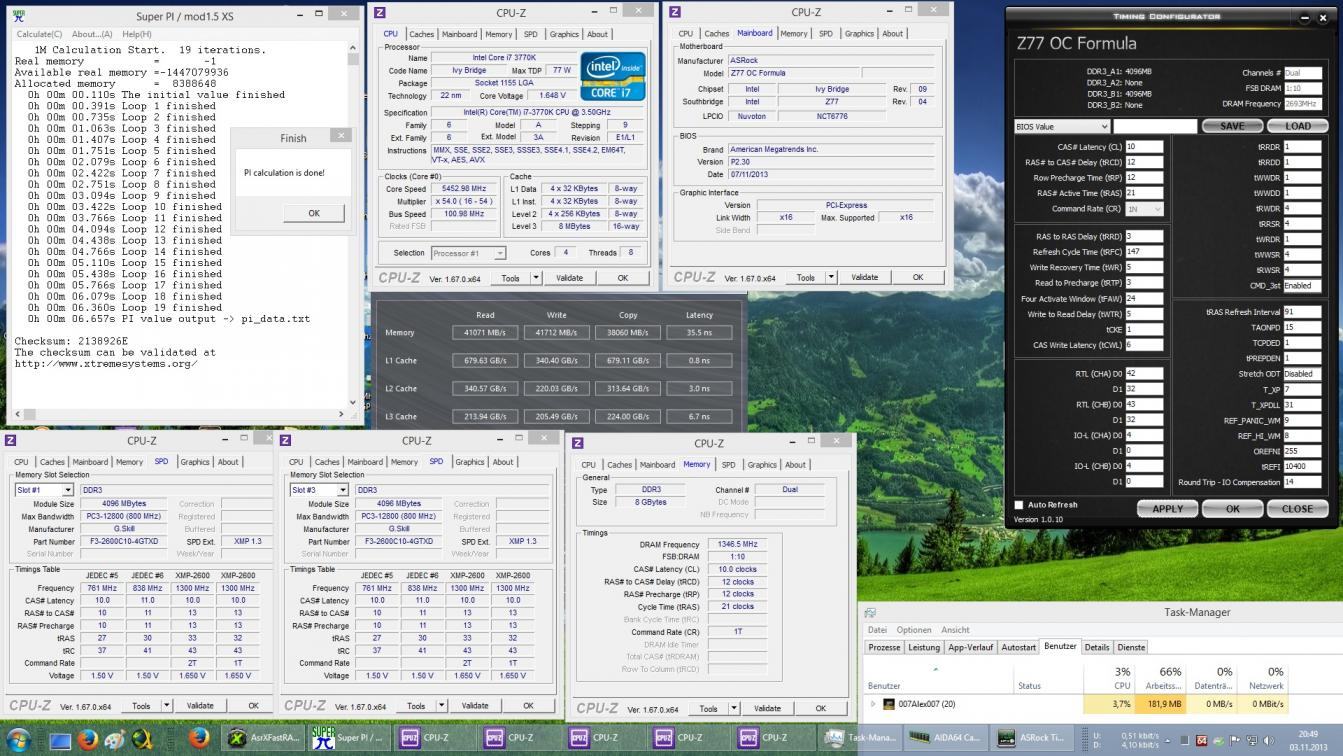Screen dimensions: 1343x756
Task: Open the Optionen menu in Task-Manager
Action: (x=913, y=630)
